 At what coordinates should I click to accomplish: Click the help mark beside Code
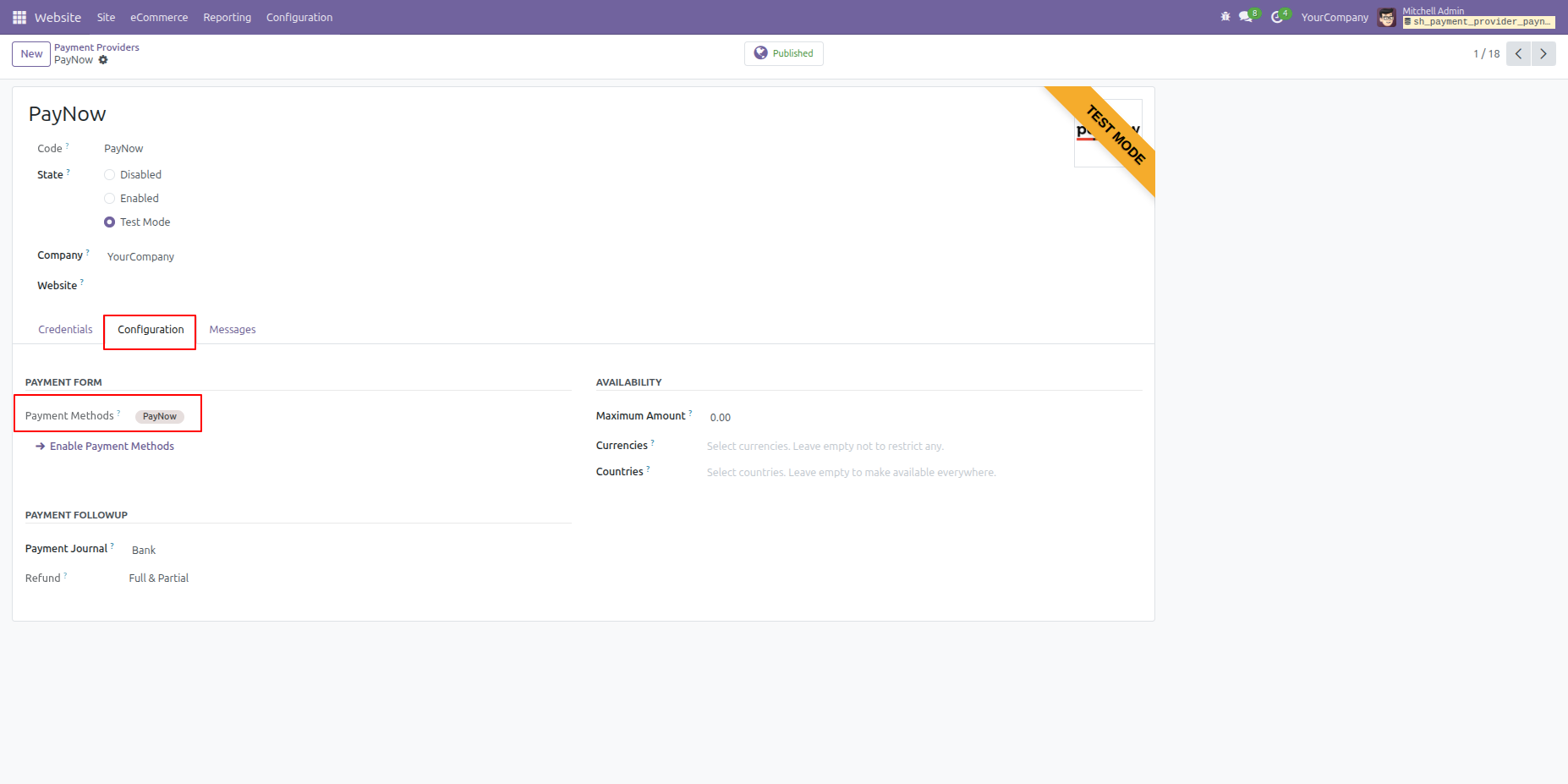[x=68, y=145]
